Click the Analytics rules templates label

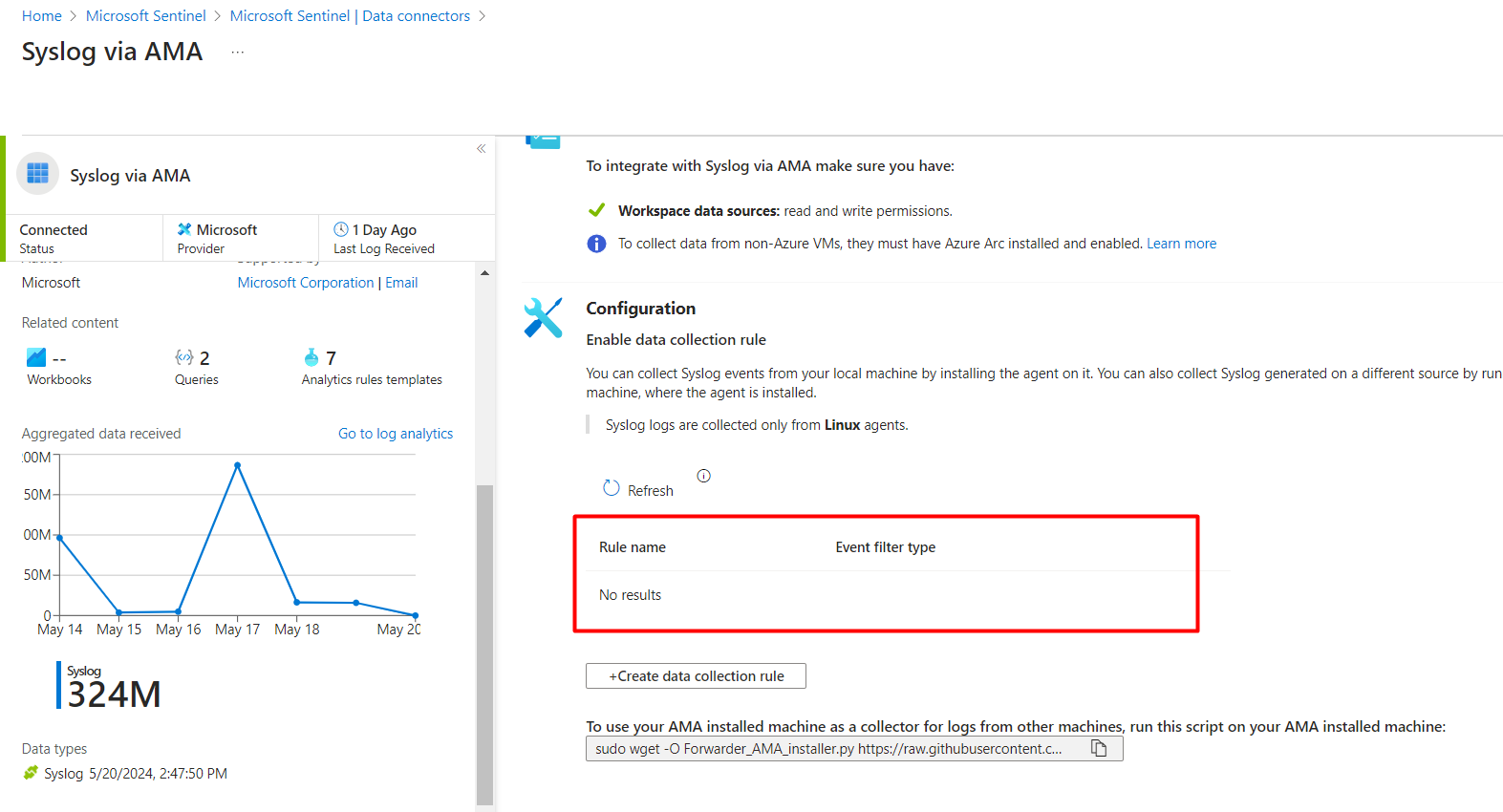[372, 380]
